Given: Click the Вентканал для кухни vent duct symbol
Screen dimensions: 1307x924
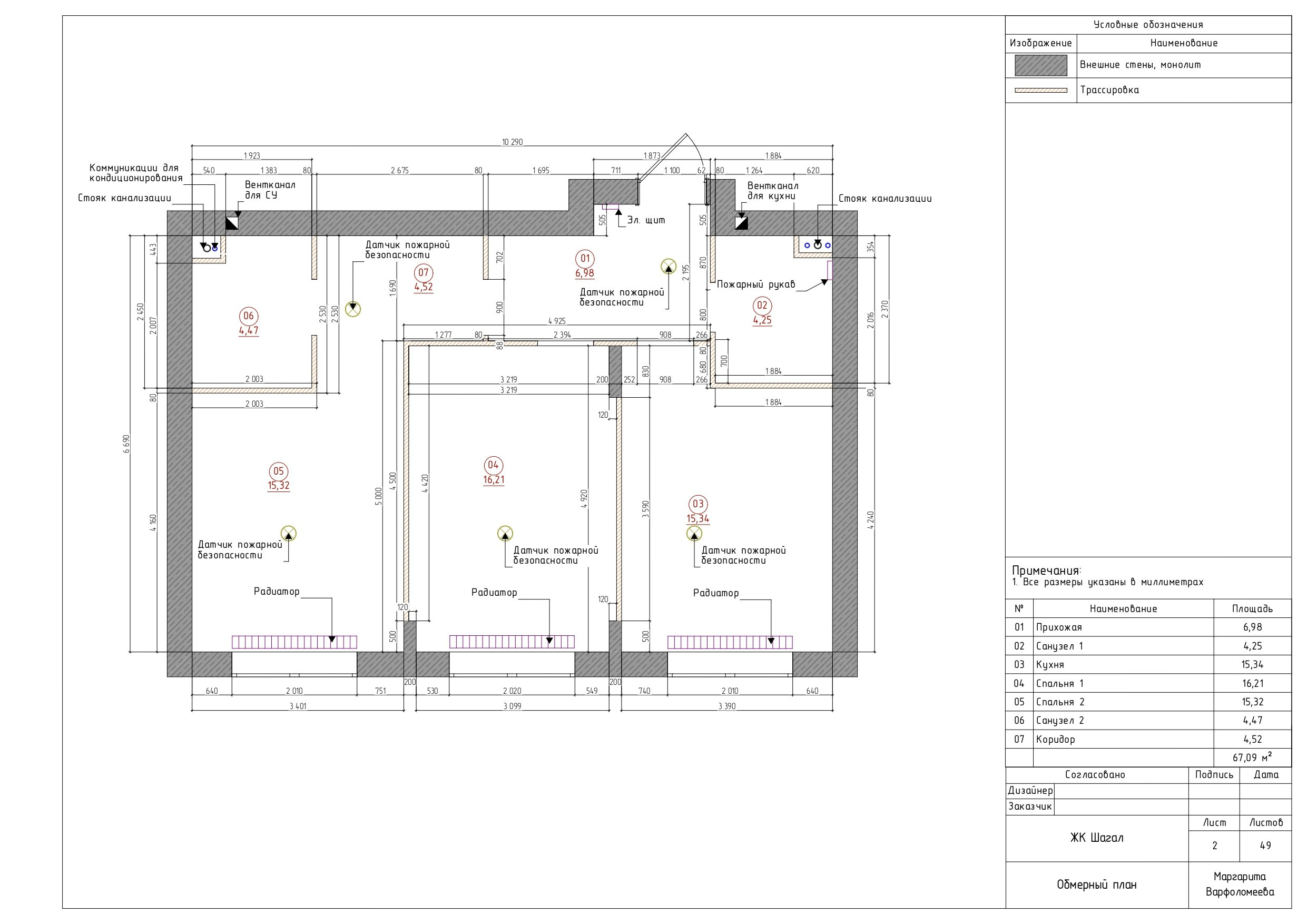Looking at the screenshot, I should pos(741,223).
